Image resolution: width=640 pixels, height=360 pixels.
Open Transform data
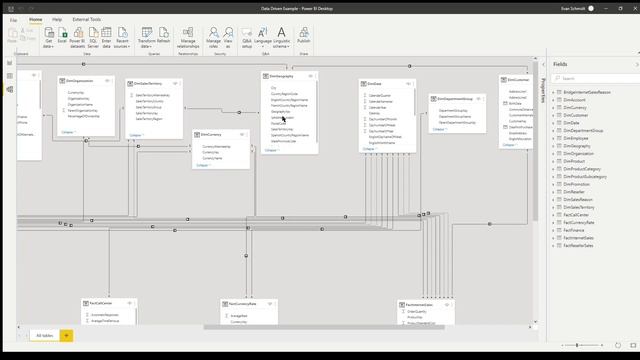tap(147, 38)
